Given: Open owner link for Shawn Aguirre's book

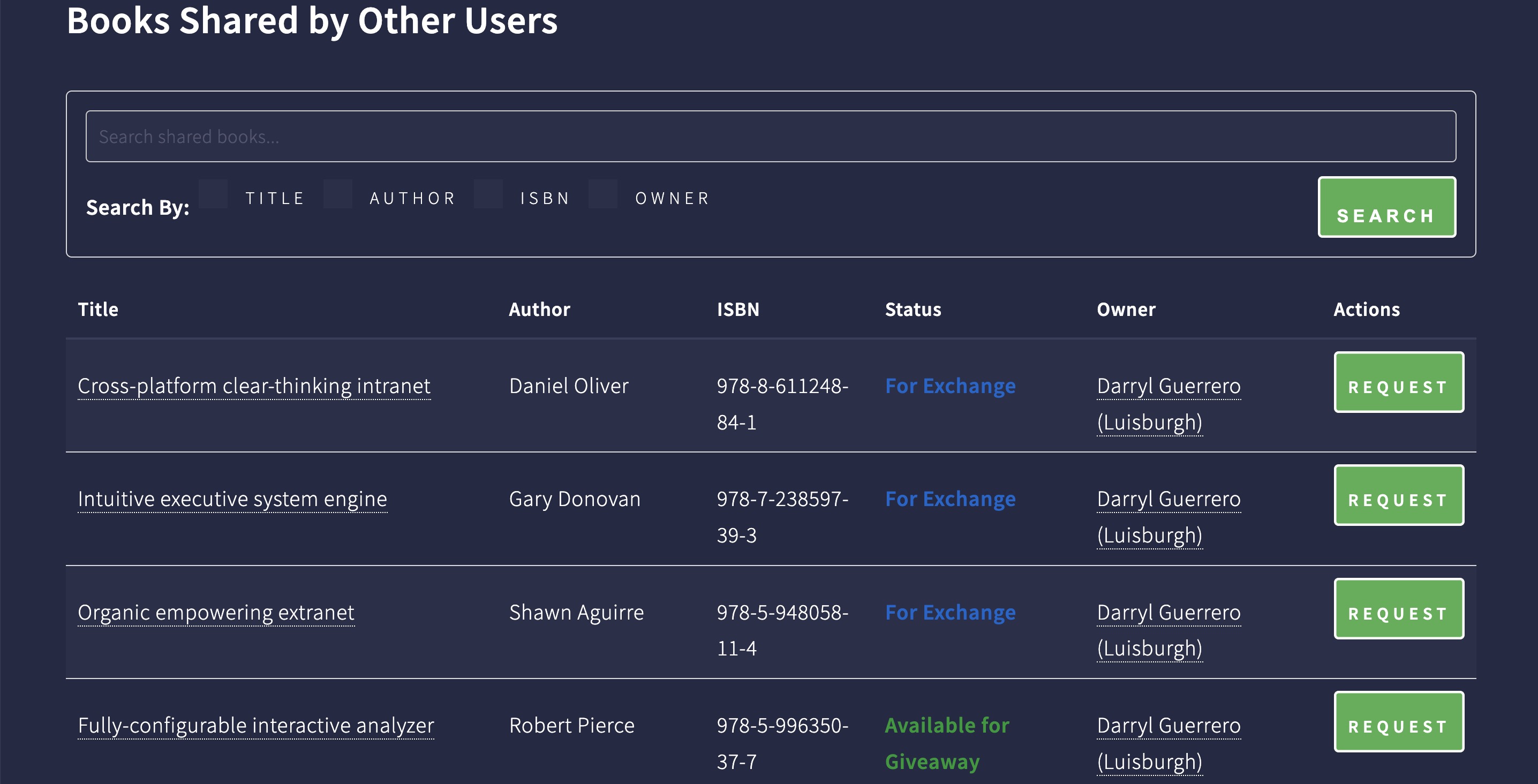Looking at the screenshot, I should pos(1168,613).
